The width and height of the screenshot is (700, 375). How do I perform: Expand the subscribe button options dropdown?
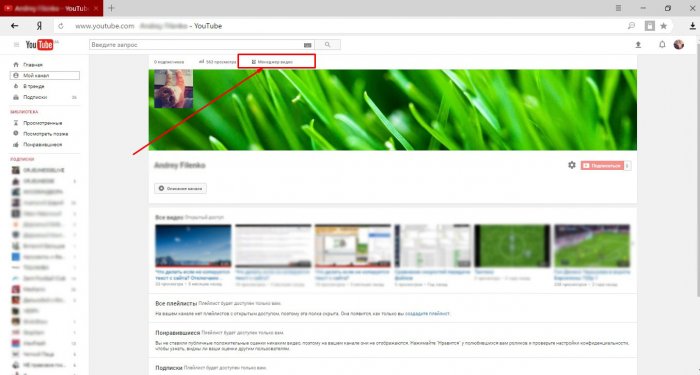tap(627, 166)
